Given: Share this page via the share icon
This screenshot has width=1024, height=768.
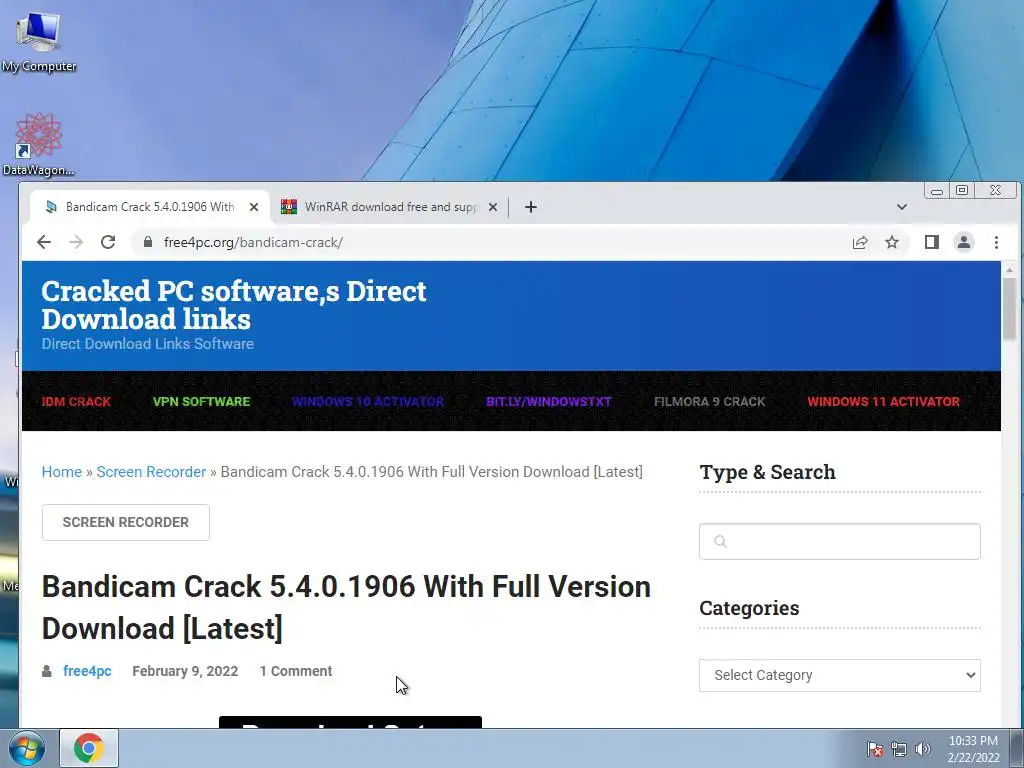Looking at the screenshot, I should tap(860, 242).
